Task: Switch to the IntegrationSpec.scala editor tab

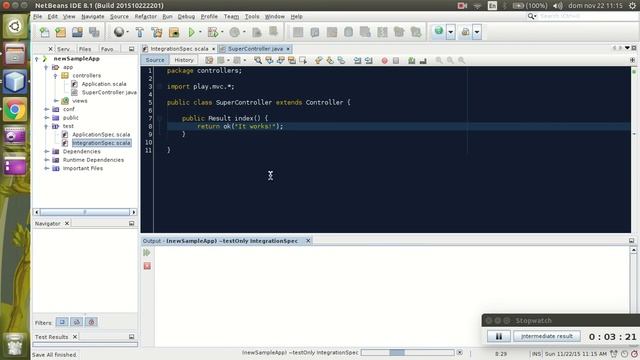Action: (x=179, y=49)
